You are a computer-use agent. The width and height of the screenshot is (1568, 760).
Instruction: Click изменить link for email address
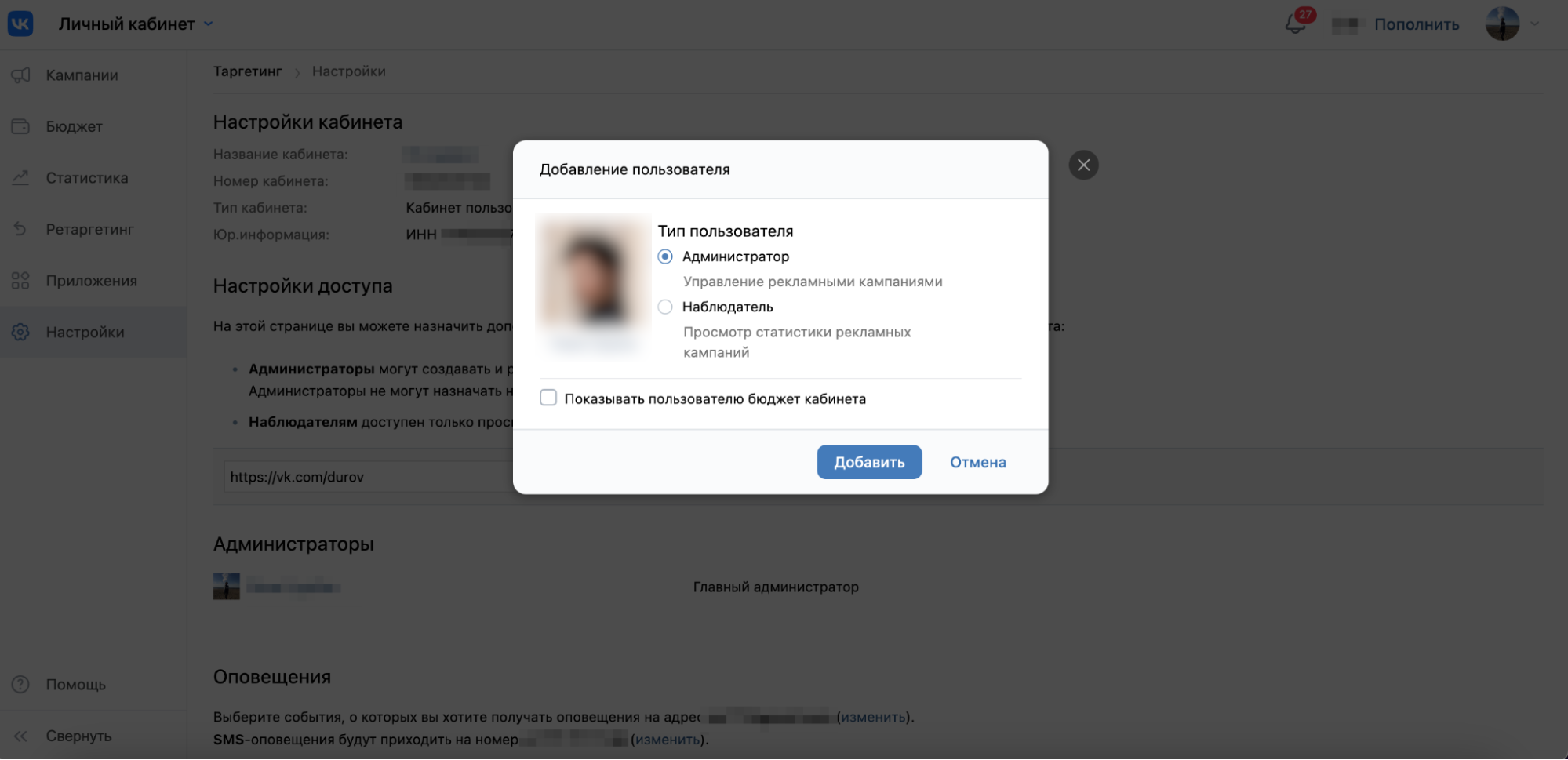[872, 717]
